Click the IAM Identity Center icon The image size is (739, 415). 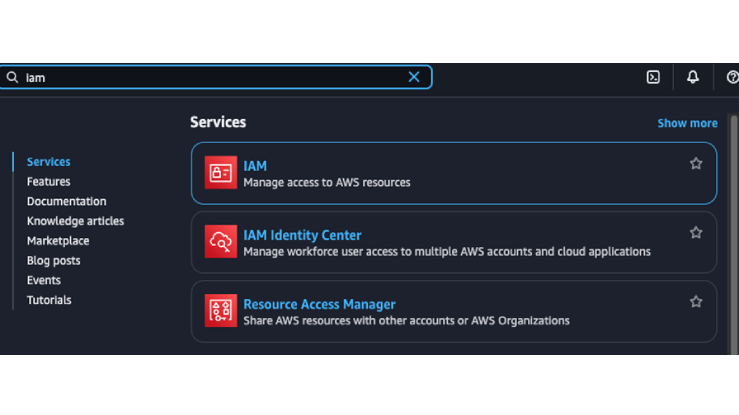(221, 242)
